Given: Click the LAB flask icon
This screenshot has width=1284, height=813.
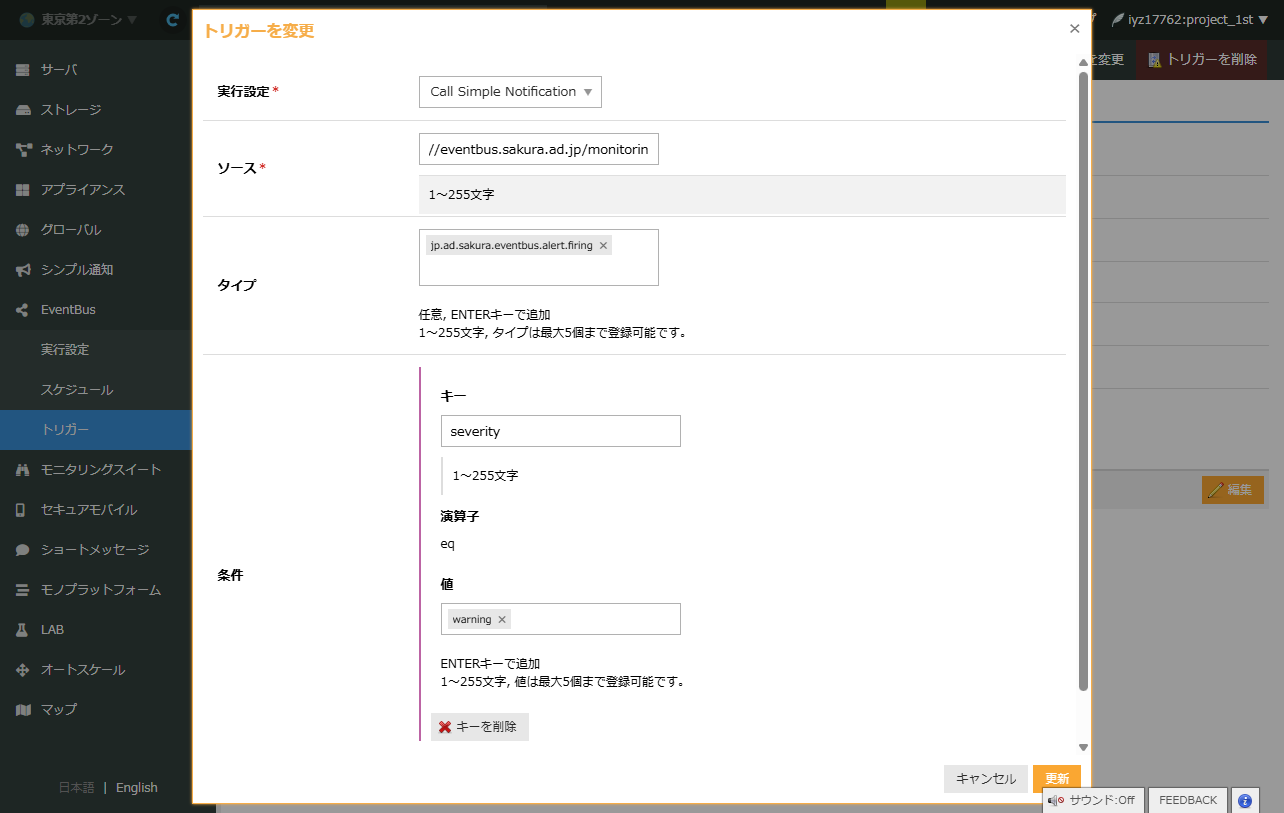Looking at the screenshot, I should [23, 630].
